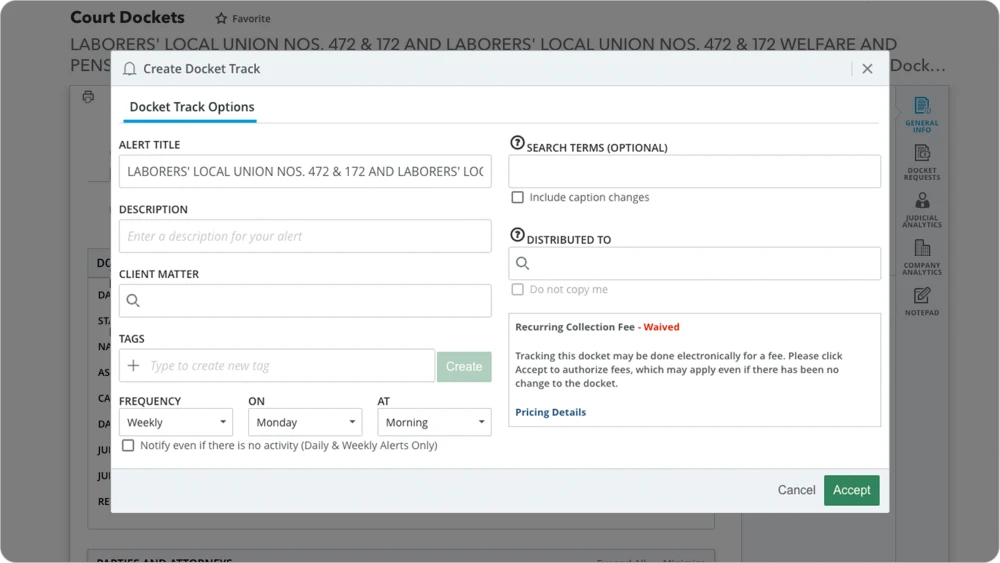This screenshot has height=563, width=1000.
Task: Click Search Terms help question icon
Action: click(517, 143)
